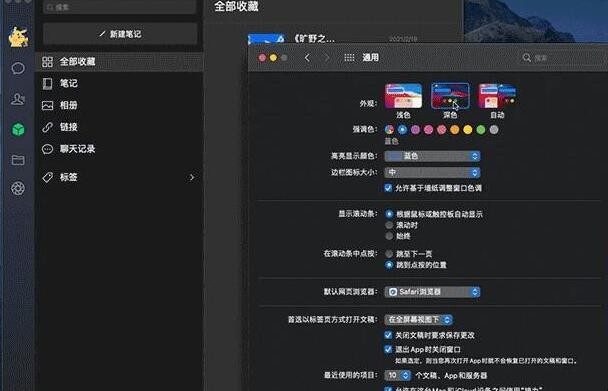Select 跳至下一页 radio option
The width and height of the screenshot is (608, 391).
(389, 254)
